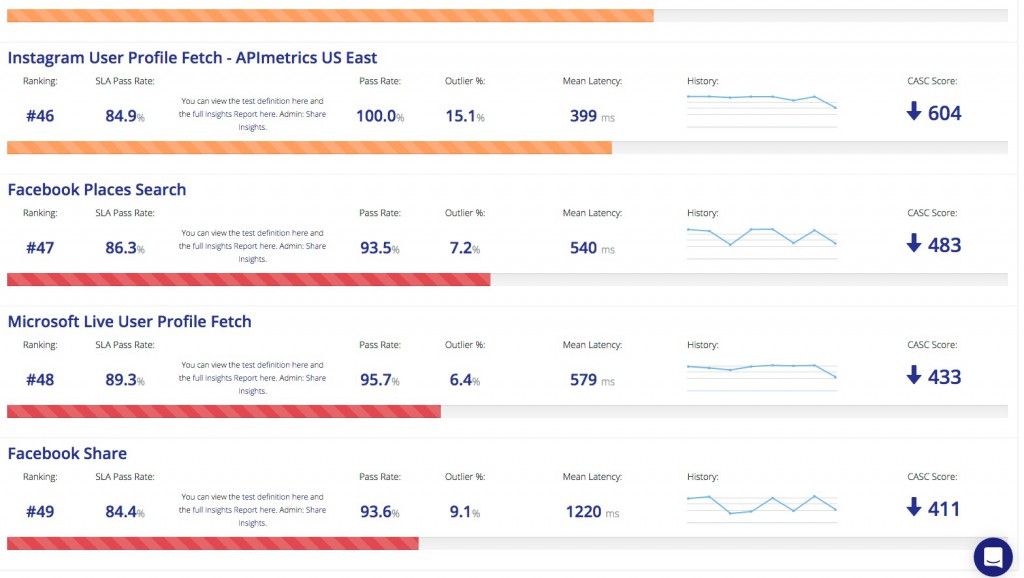1024x578 pixels.
Task: Click pass rate 95.7%
Action: [380, 380]
